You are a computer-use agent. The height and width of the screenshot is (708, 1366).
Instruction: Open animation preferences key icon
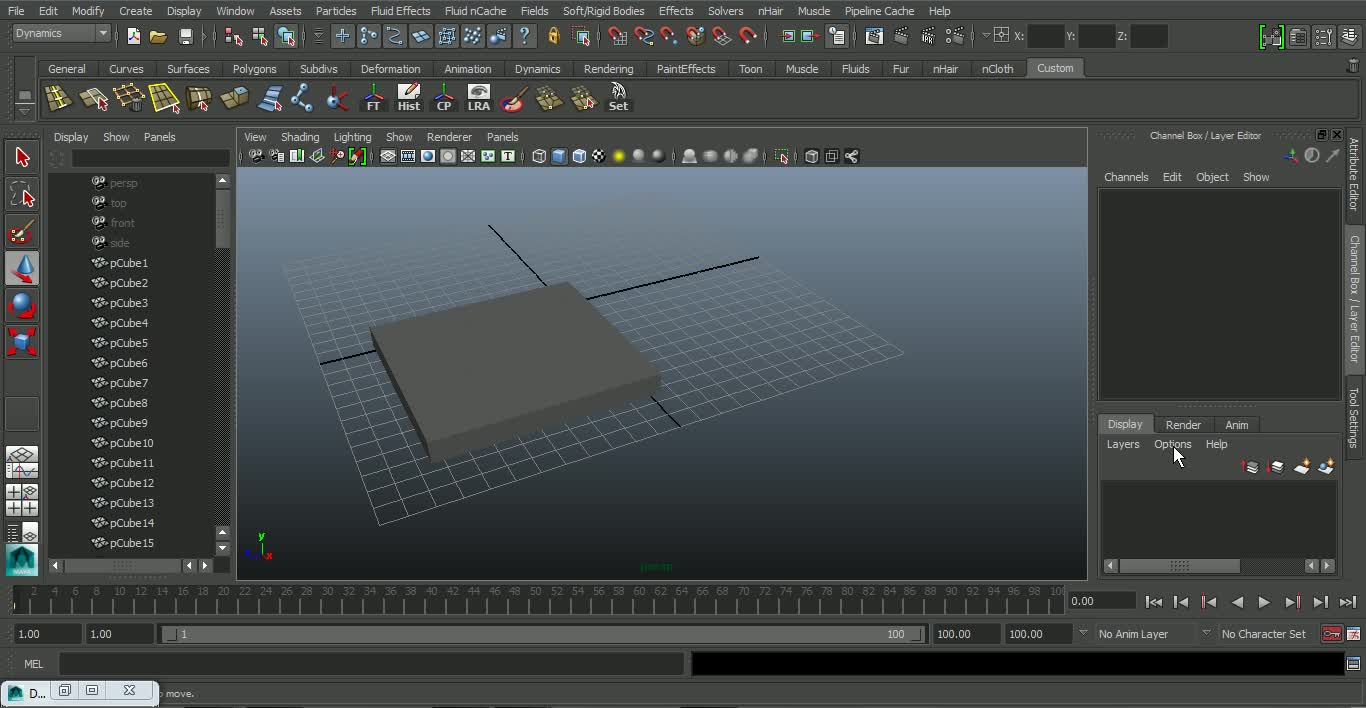pos(1353,634)
